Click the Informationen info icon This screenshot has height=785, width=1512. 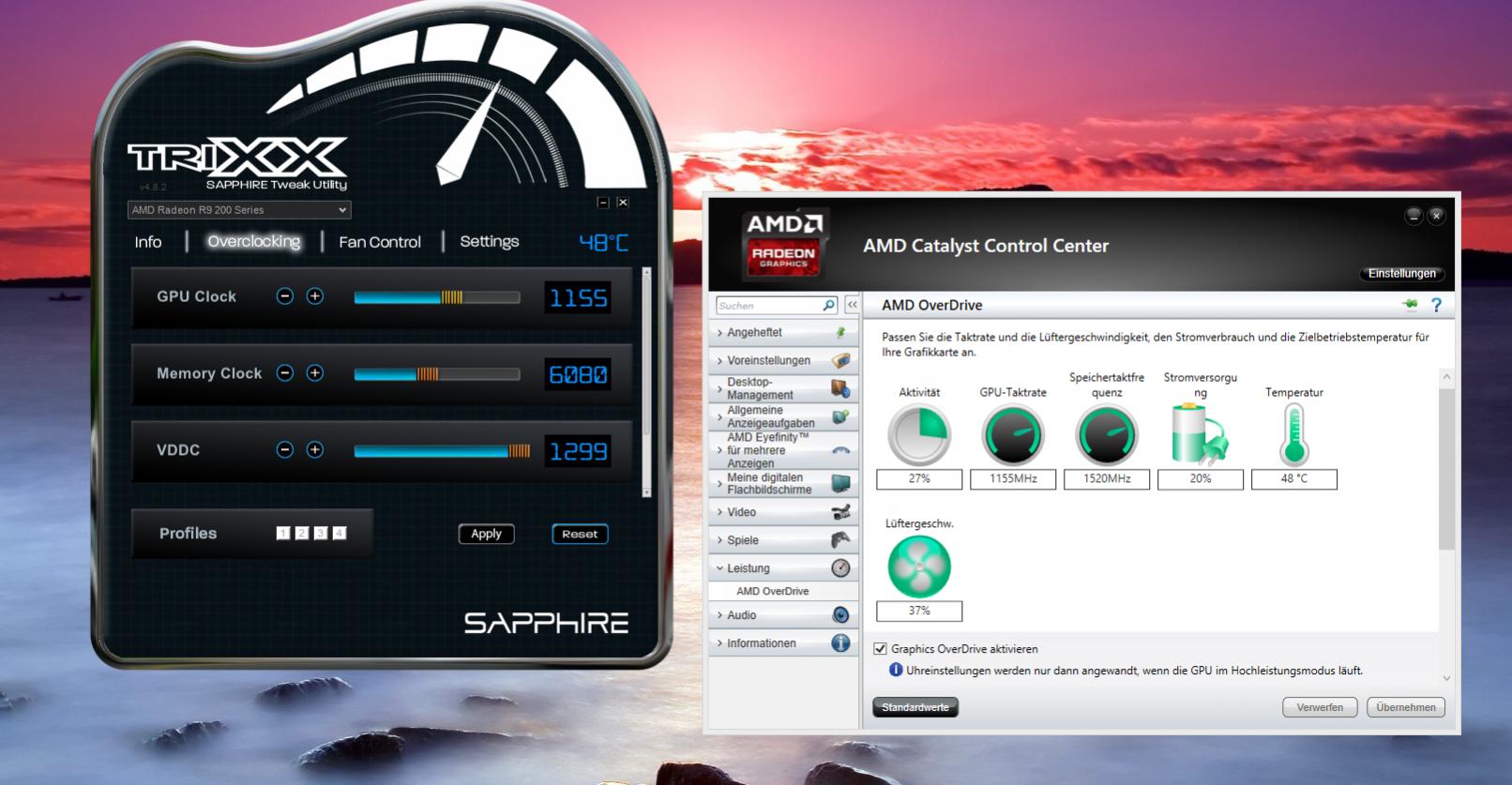tap(840, 643)
